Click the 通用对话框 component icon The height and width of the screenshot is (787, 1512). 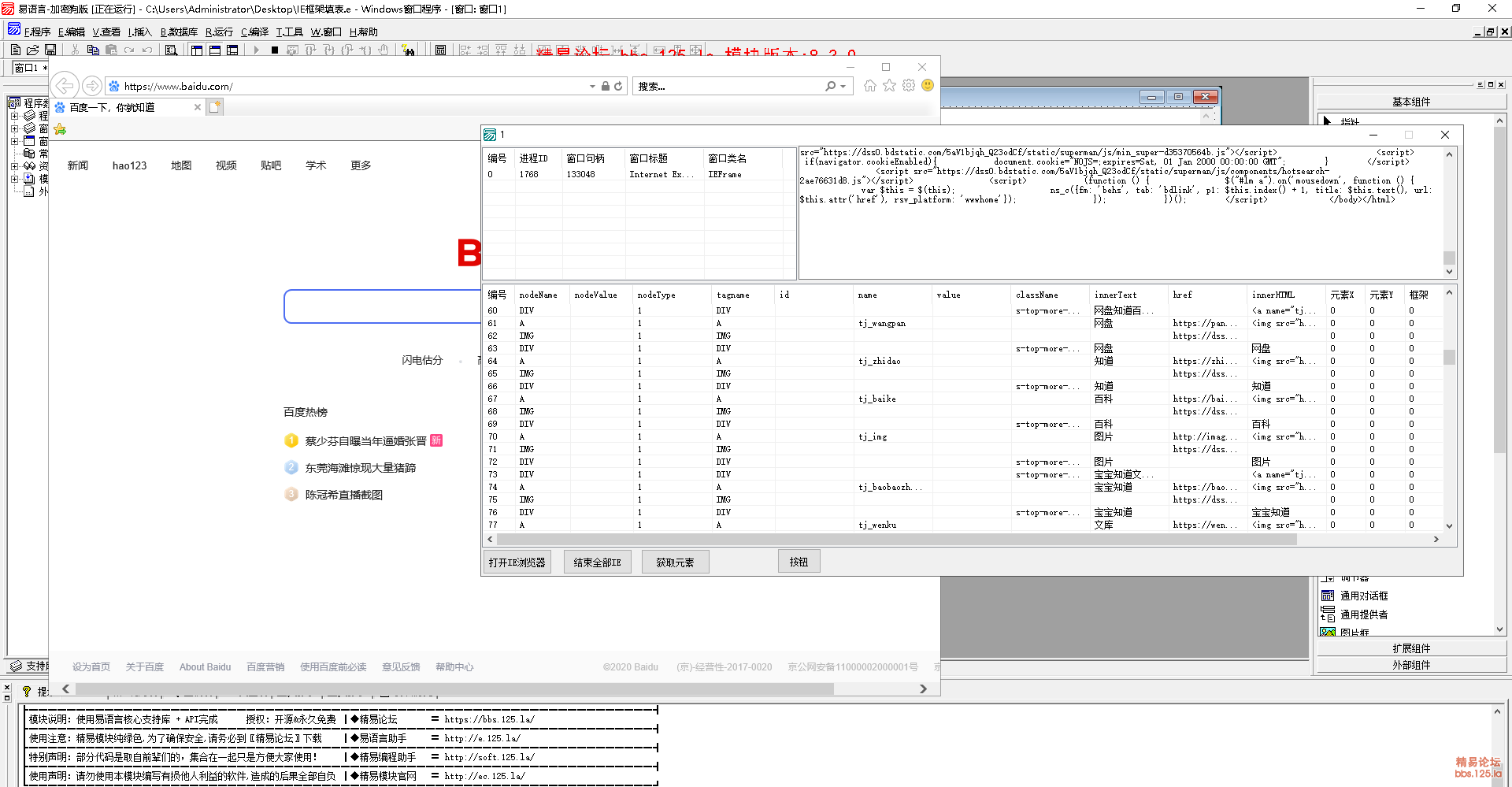[1328, 596]
